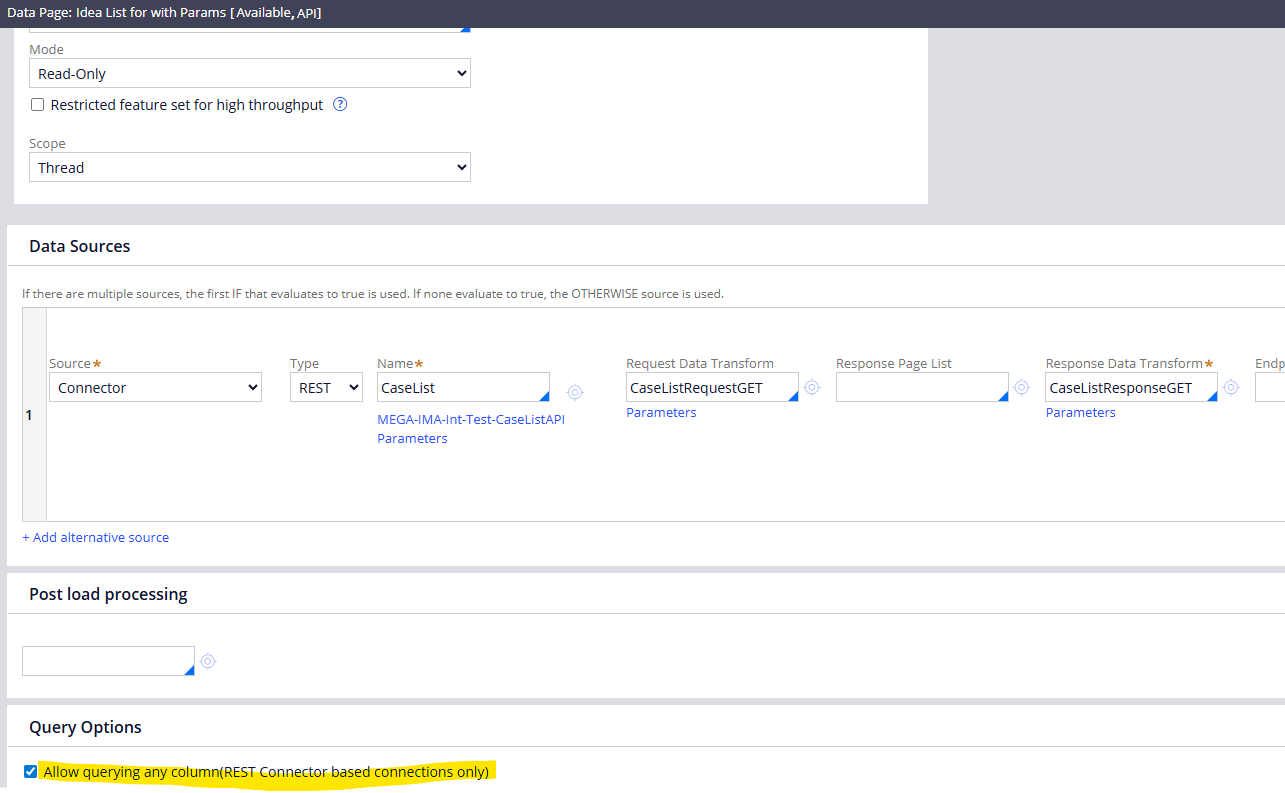Open the Type dropdown showing REST
The width and height of the screenshot is (1285, 793).
click(326, 387)
